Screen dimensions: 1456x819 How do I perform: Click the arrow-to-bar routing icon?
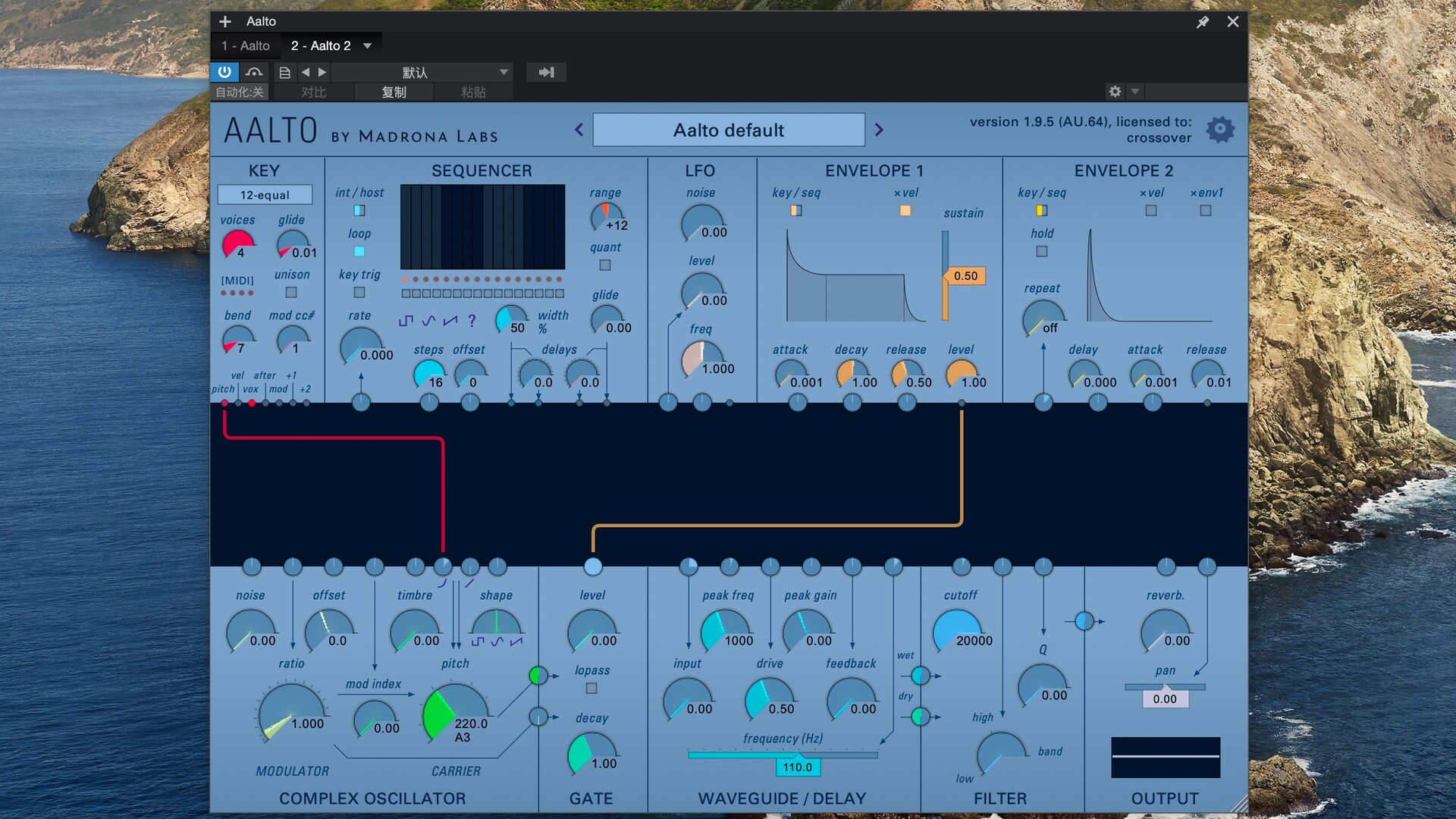pos(547,72)
